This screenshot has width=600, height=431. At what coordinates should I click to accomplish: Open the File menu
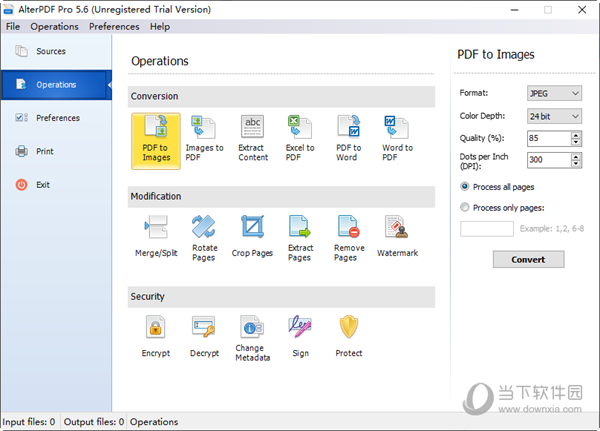click(13, 26)
